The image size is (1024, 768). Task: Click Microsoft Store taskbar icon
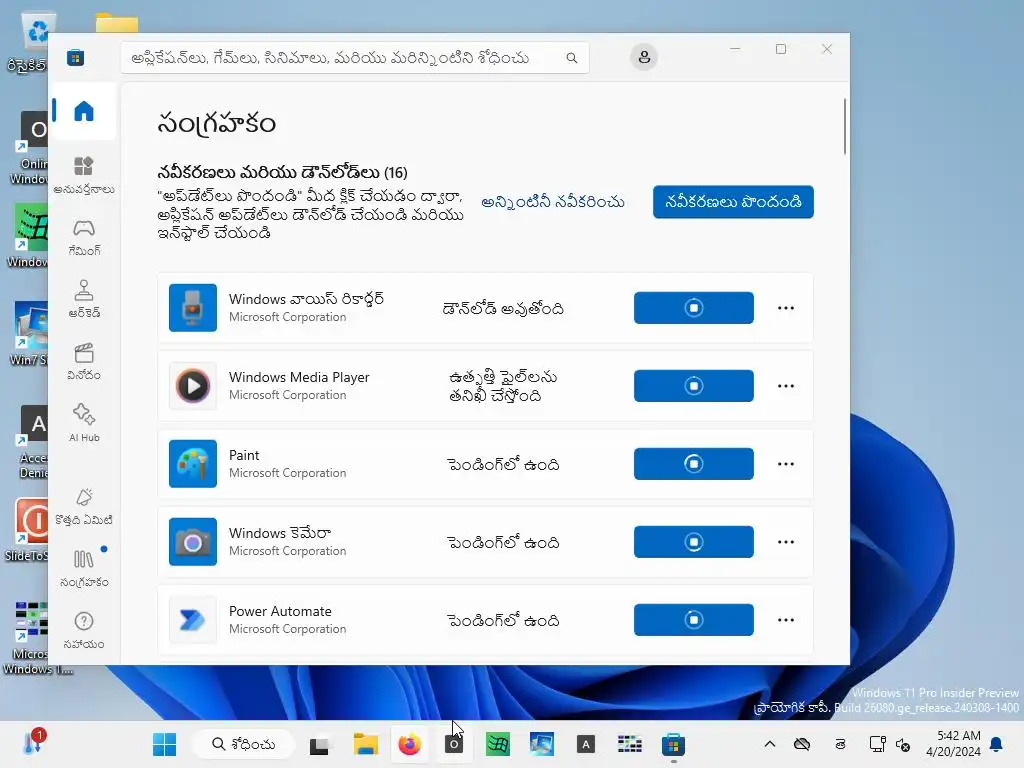tap(673, 744)
